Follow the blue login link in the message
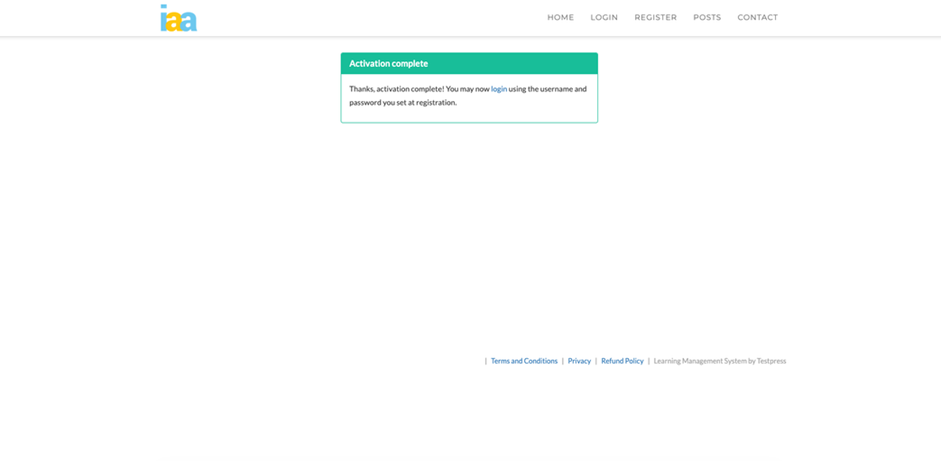This screenshot has height=461, width=941. click(498, 89)
